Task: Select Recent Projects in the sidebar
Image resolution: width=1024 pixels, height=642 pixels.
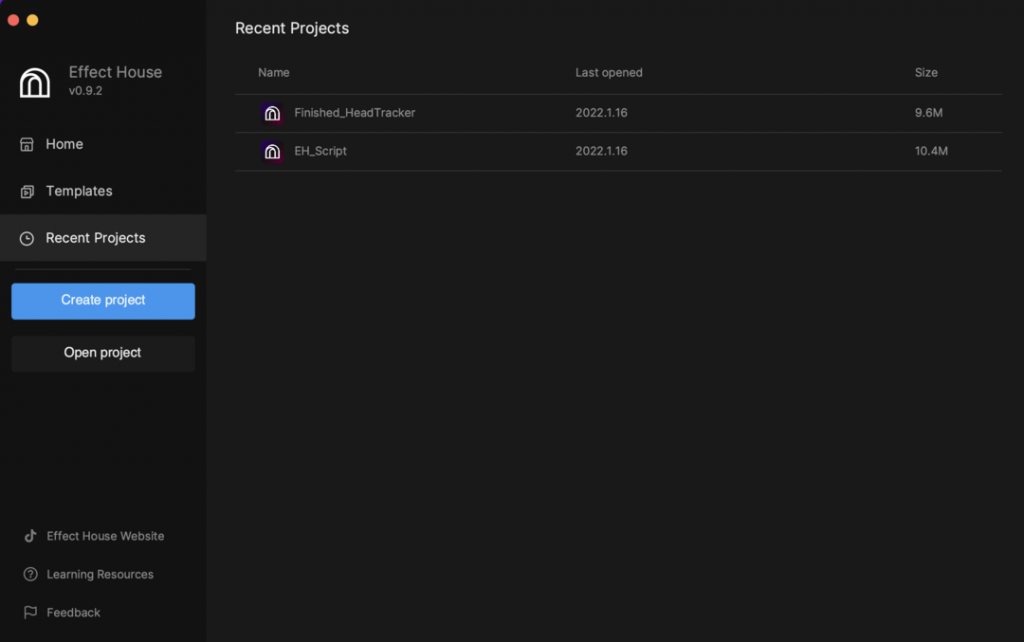Action: [x=103, y=238]
